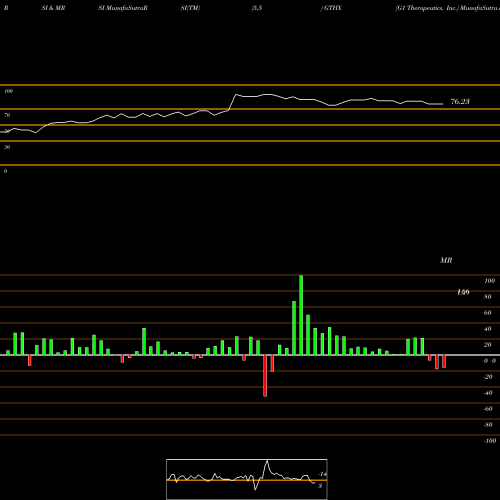Click the MR axis label -40

[x=488, y=393]
